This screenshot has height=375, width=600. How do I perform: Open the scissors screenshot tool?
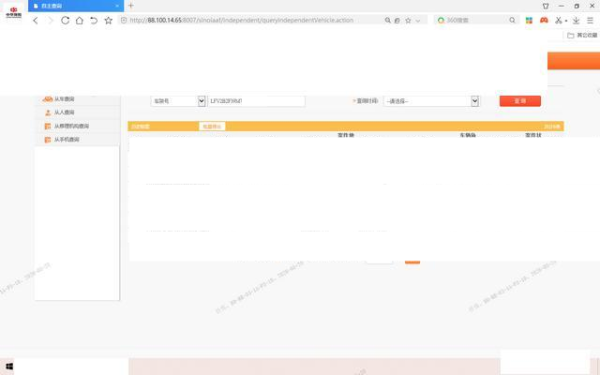[x=559, y=21]
